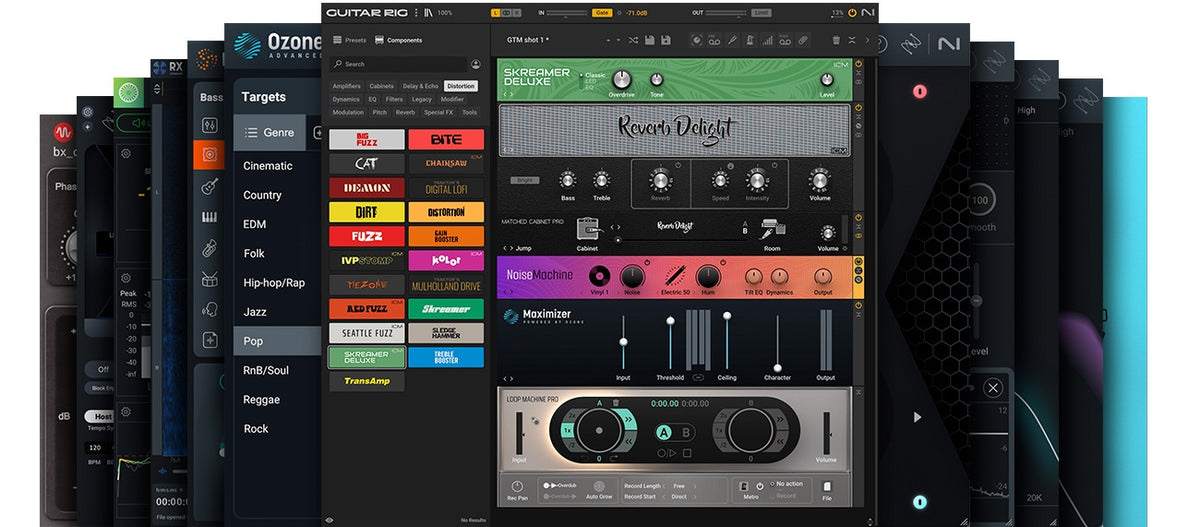Select the Reverb category filter

405,113
